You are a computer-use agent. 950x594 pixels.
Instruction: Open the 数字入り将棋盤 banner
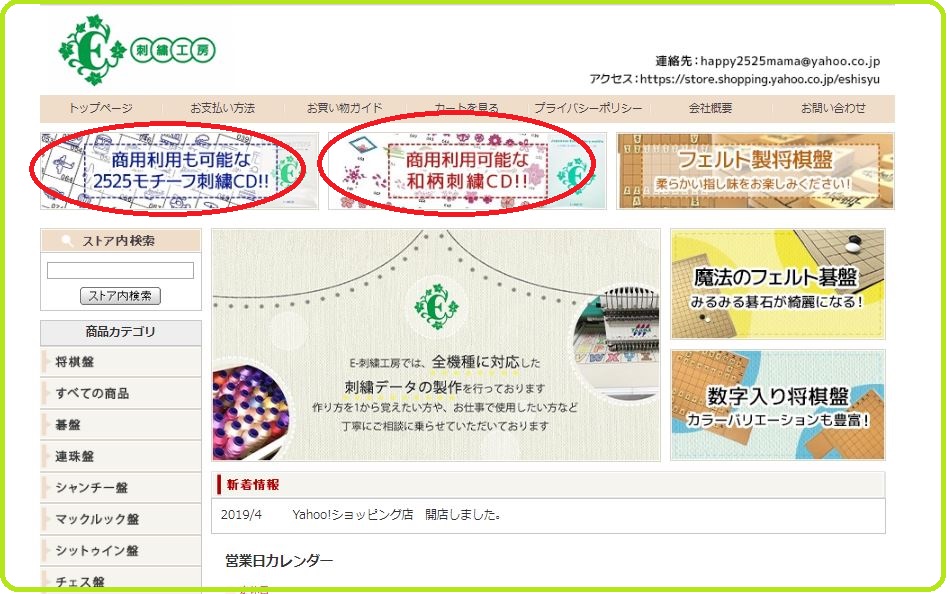pos(777,404)
